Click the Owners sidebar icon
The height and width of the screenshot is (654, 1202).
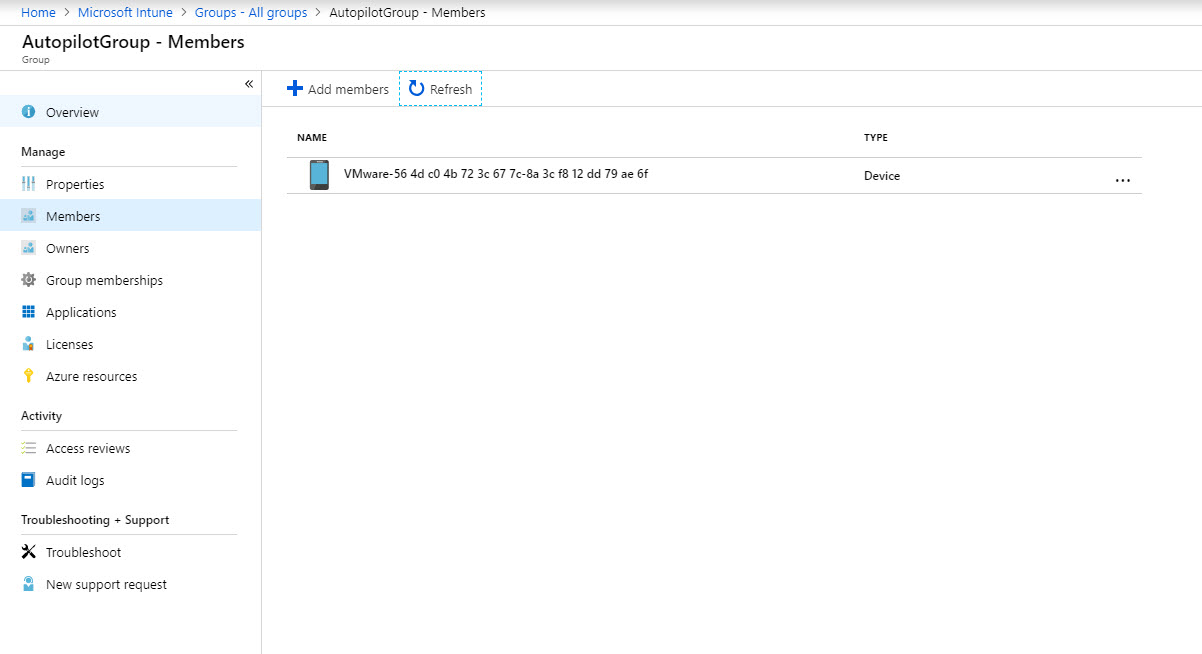pyautogui.click(x=28, y=248)
